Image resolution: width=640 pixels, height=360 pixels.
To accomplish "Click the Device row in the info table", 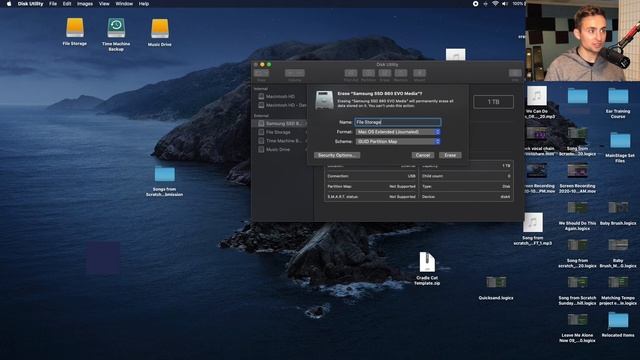I will [466, 197].
